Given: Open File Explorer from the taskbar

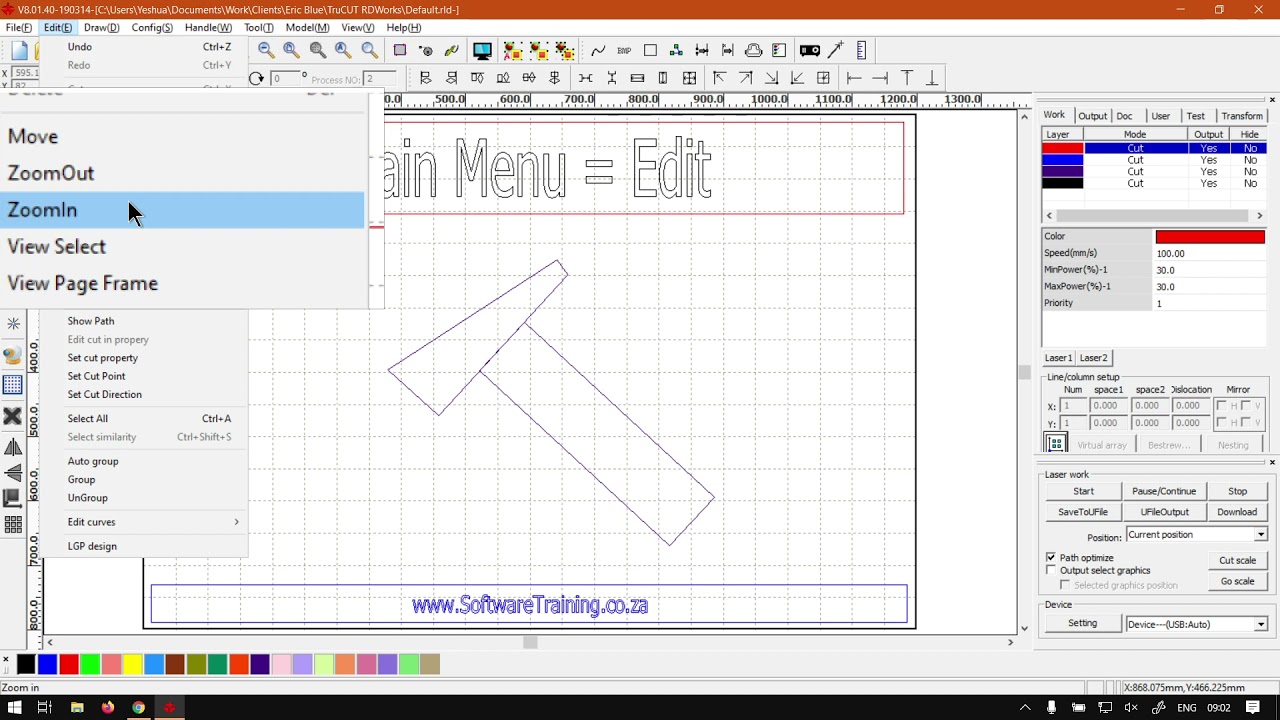Looking at the screenshot, I should pos(77,707).
